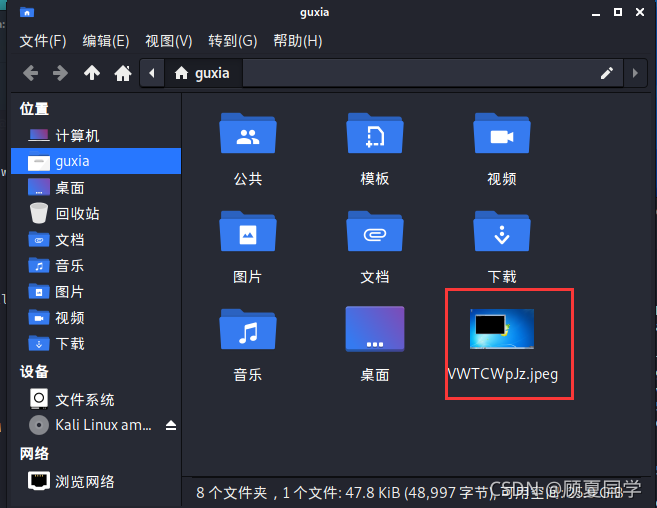Close the guxia file manager window
Viewport: 657px width, 508px height.
pyautogui.click(x=640, y=12)
